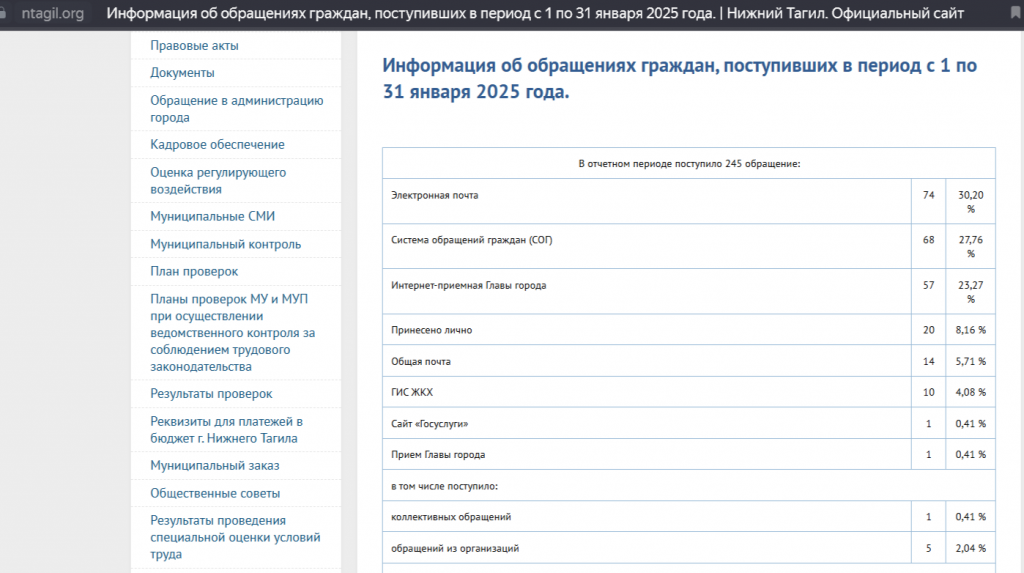This screenshot has height=573, width=1024.
Task: Click the ntagil.org domain in the address bar
Action: point(53,13)
